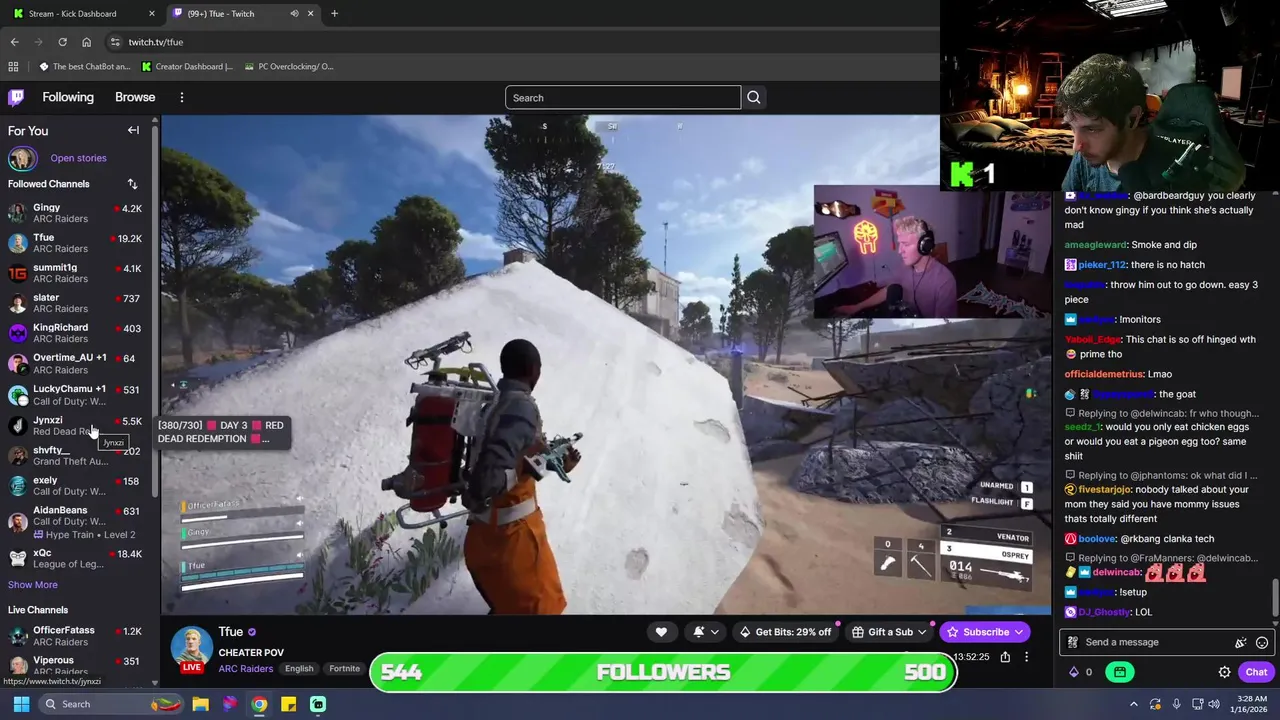Viewport: 1280px width, 720px height.
Task: Open the browser apps grid
Action: pyautogui.click(x=13, y=67)
